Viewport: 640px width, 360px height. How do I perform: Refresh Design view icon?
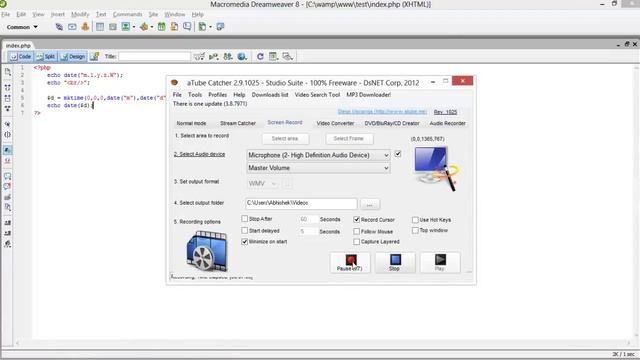pos(260,57)
